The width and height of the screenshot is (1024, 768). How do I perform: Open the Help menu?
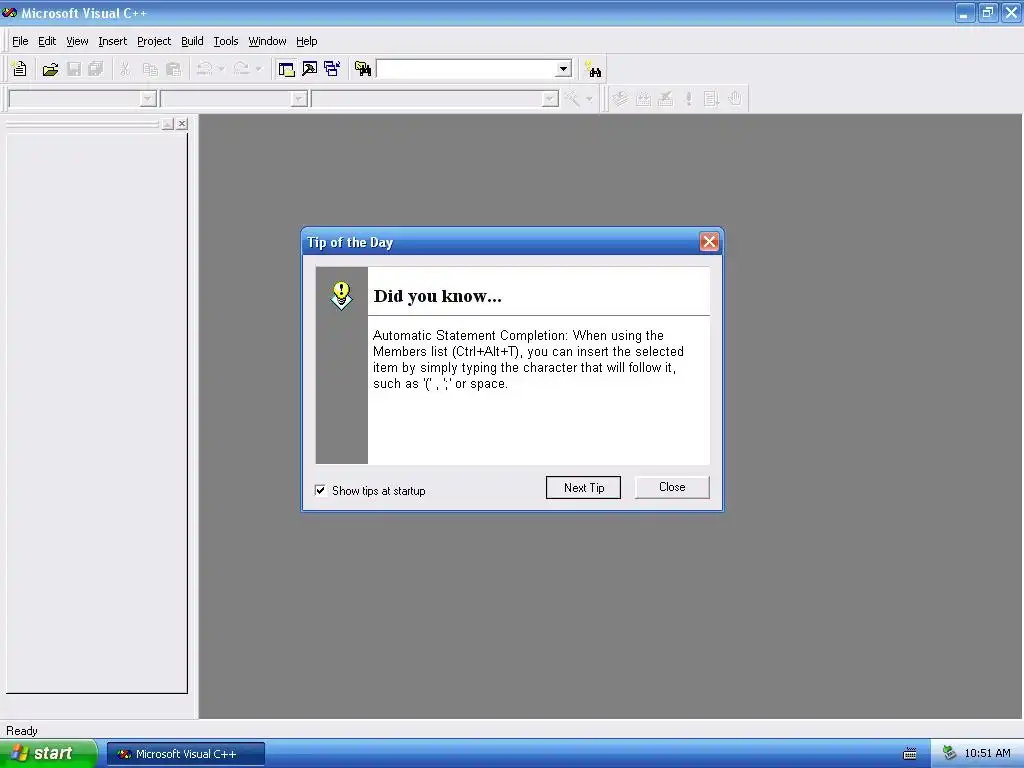(x=306, y=41)
